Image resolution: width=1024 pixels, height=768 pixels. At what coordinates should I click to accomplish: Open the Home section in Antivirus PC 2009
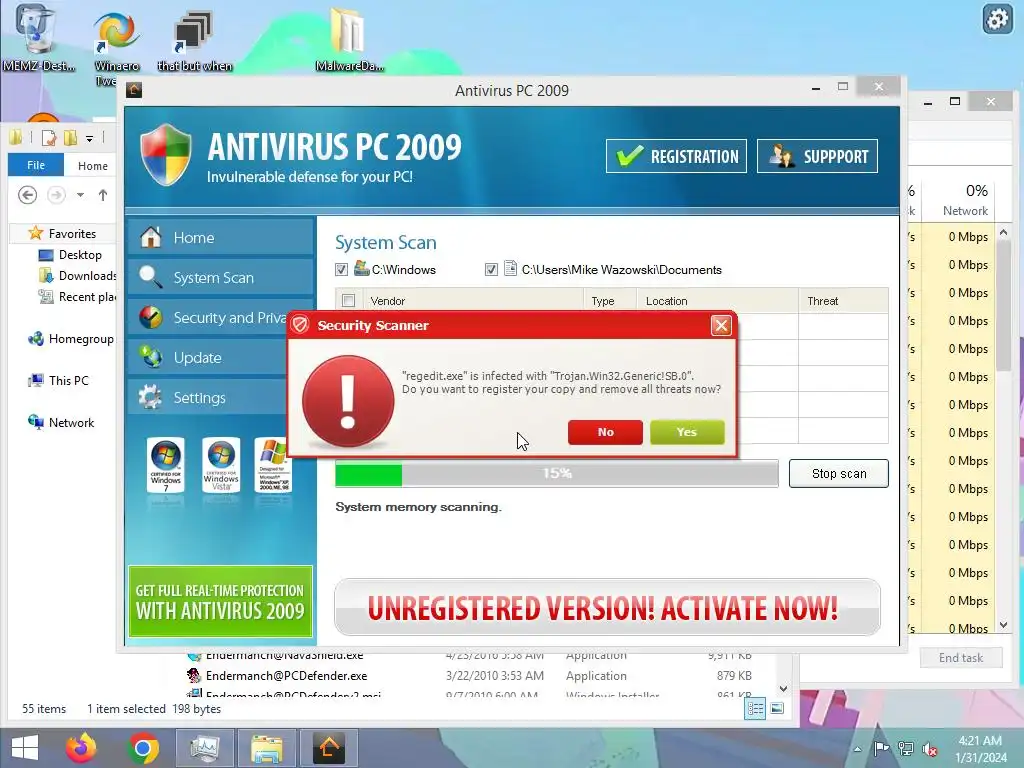(x=220, y=238)
